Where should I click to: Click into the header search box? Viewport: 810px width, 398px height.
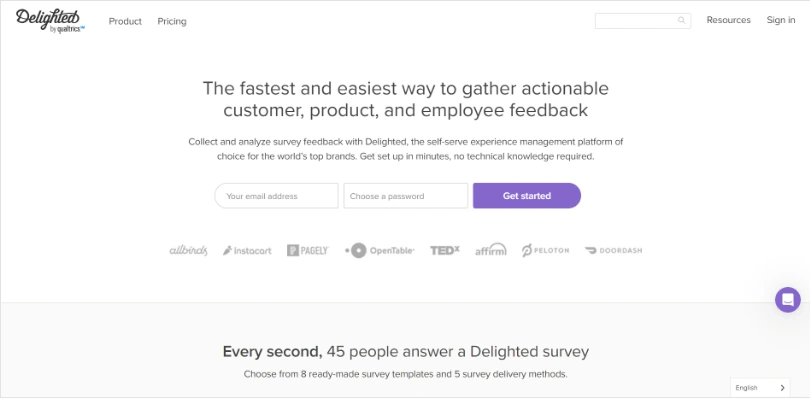643,21
